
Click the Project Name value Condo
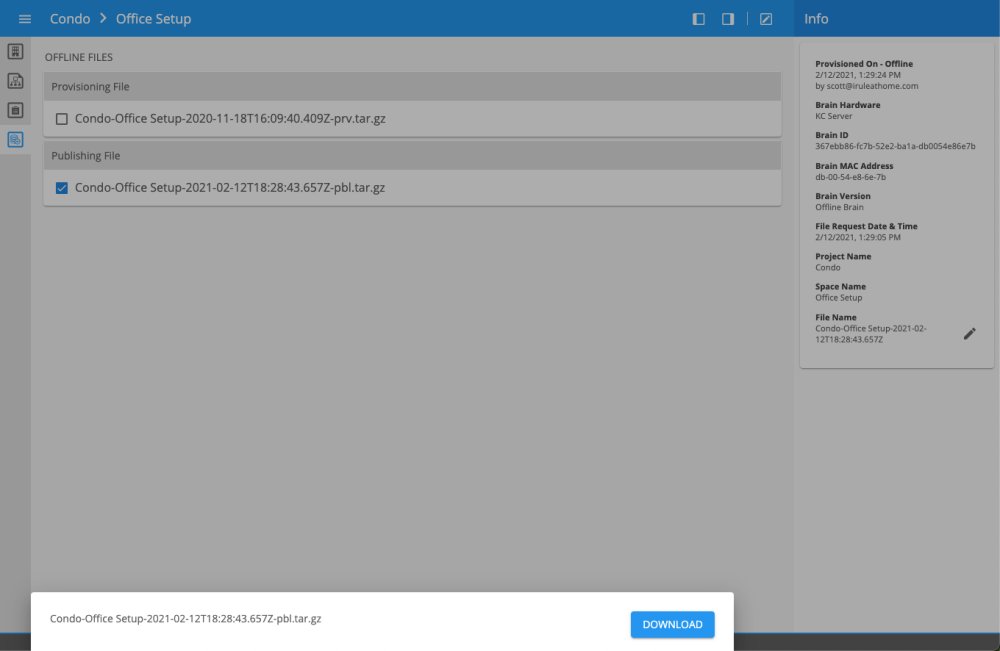coord(827,268)
